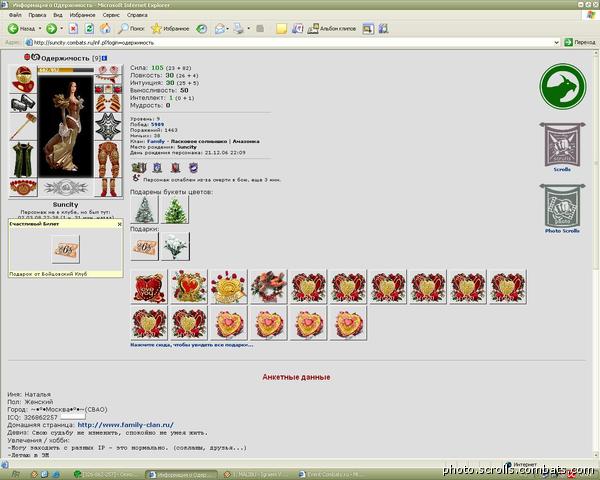Screen dimensions: 600x480
Task: Click the green Christmas tree bouquet gift
Action: point(175,210)
